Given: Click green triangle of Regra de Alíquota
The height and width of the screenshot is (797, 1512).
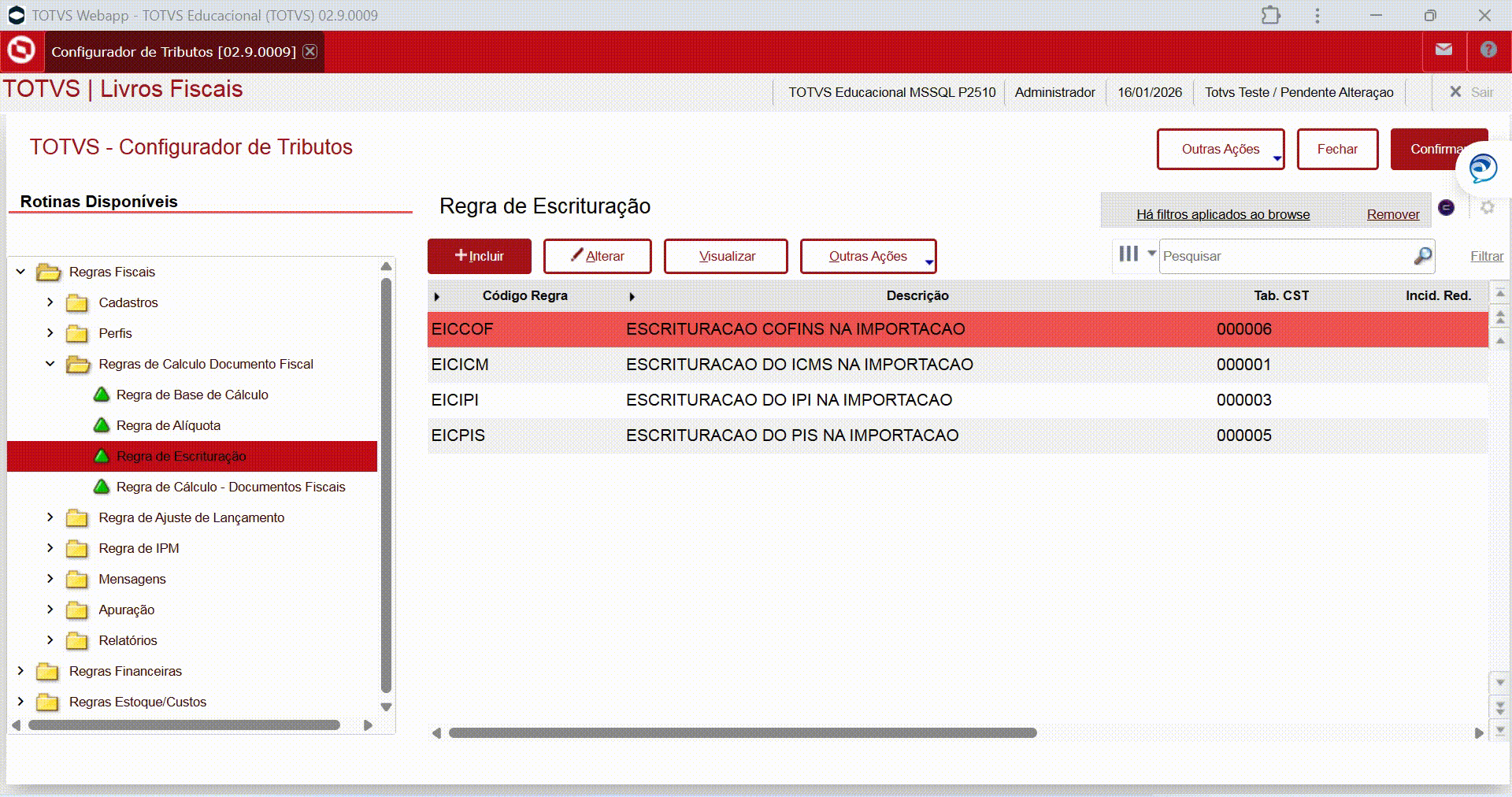Looking at the screenshot, I should [x=101, y=425].
